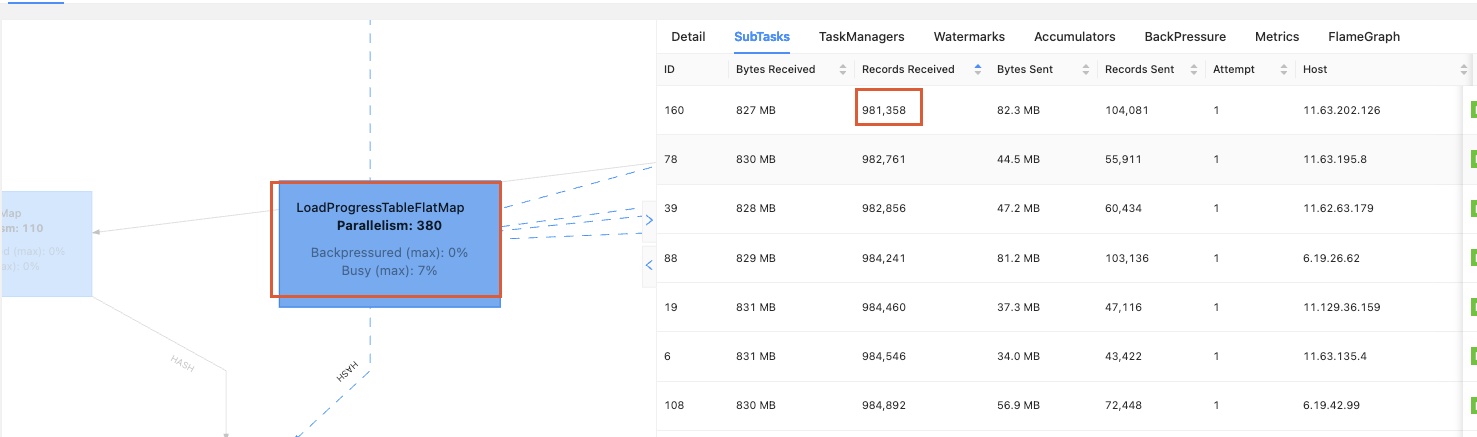
Task: Click host 11.62.63.179
Action: (1338, 208)
